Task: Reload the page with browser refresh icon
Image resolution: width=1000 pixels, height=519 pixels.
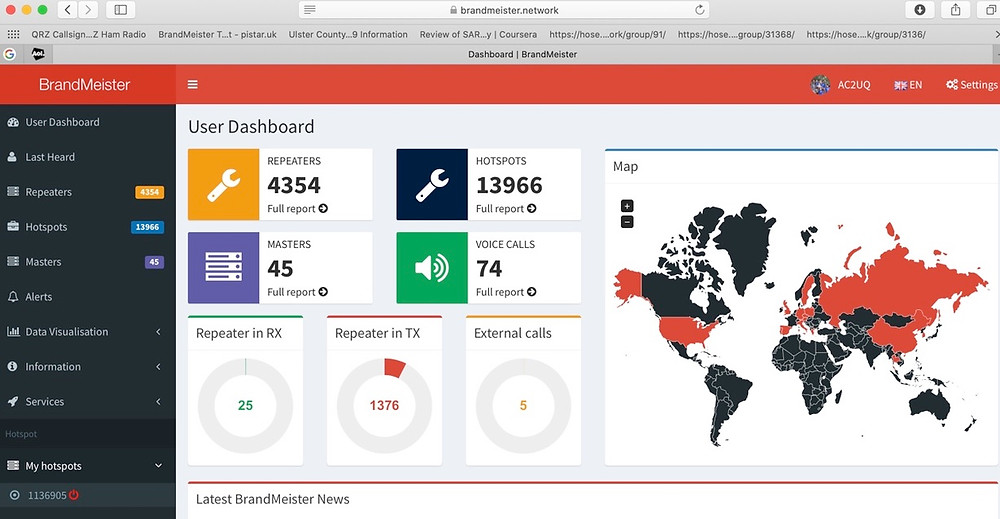Action: [700, 10]
